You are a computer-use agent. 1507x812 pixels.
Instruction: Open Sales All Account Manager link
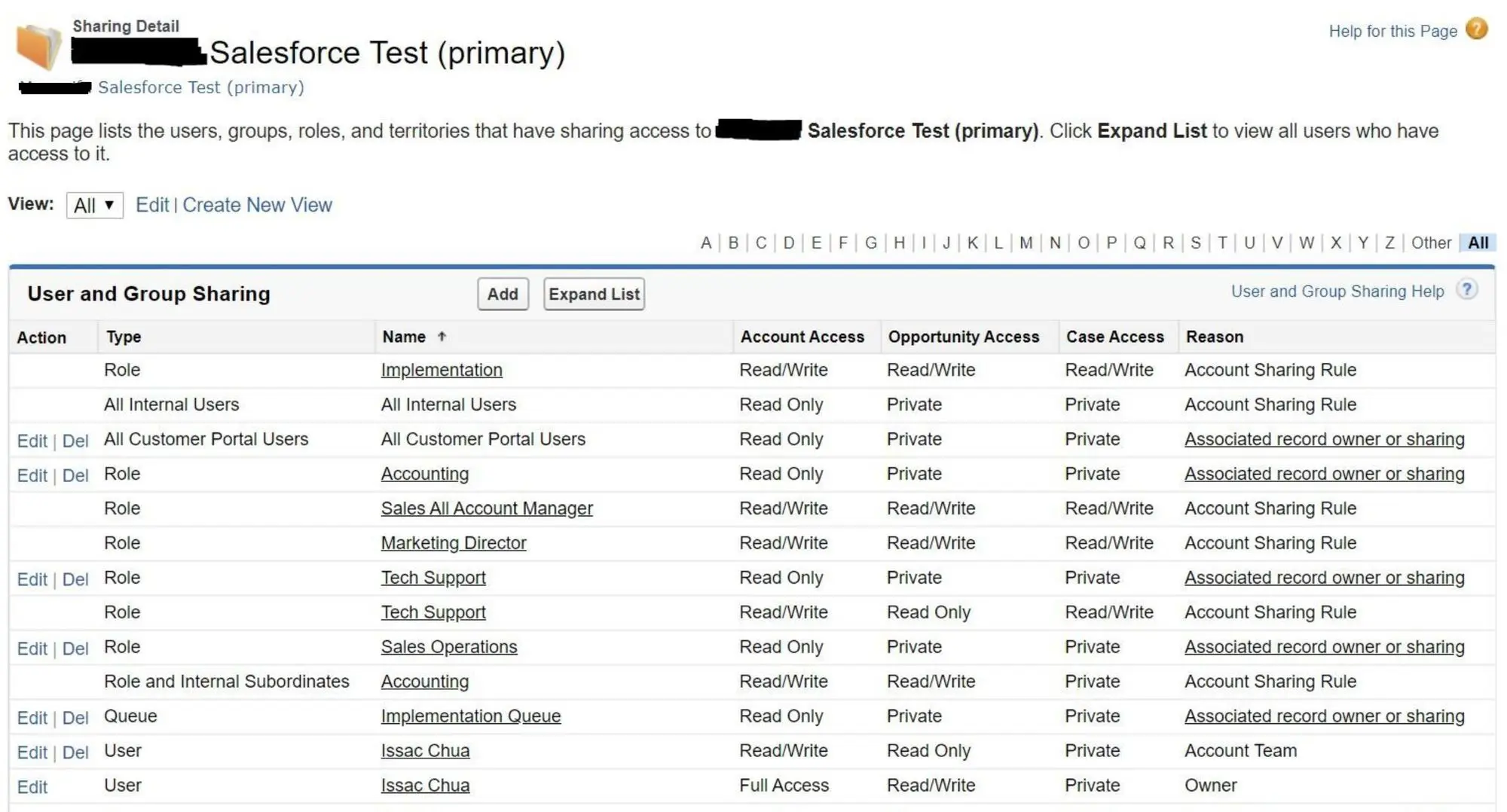[x=487, y=508]
